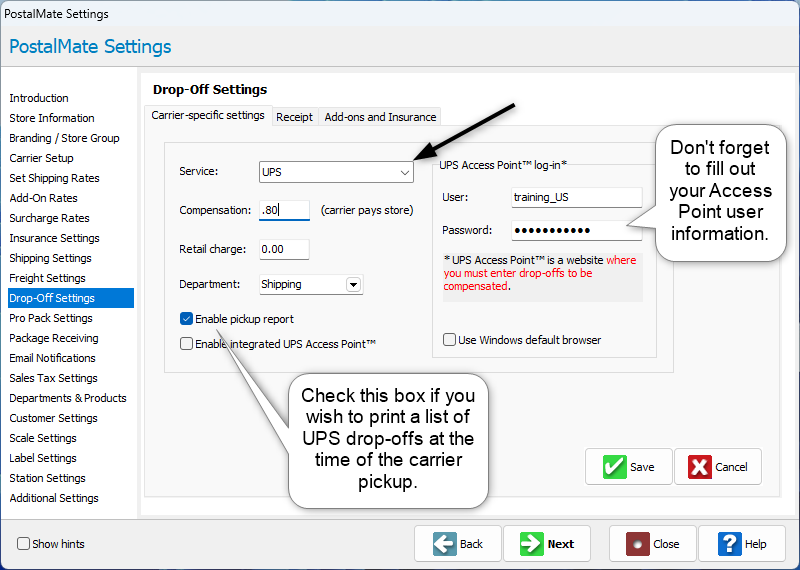Select the Carrier-specific settings tab
This screenshot has width=800, height=570.
click(x=208, y=115)
